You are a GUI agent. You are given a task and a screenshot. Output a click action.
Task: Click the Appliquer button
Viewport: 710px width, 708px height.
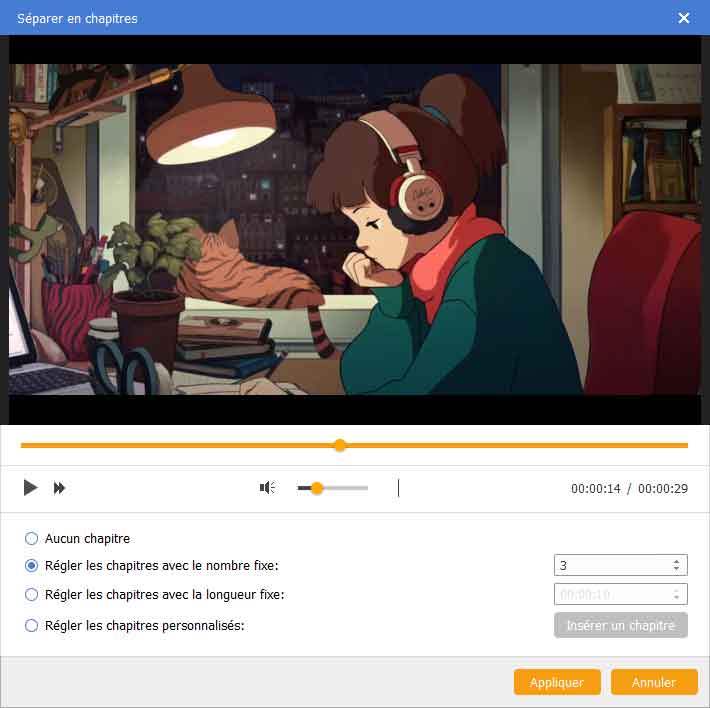point(556,682)
